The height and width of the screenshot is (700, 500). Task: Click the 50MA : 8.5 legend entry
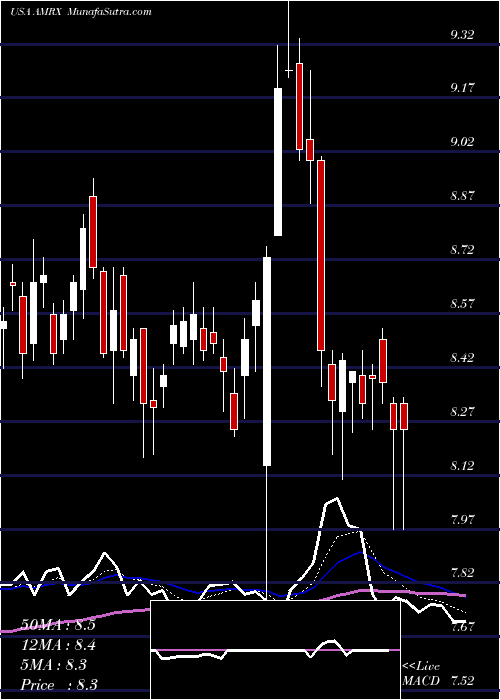[x=58, y=625]
